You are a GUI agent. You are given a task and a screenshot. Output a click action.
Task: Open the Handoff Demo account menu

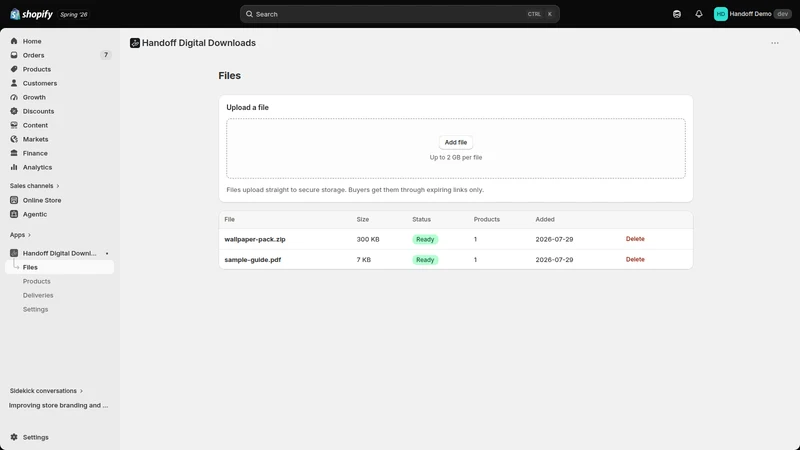point(752,14)
